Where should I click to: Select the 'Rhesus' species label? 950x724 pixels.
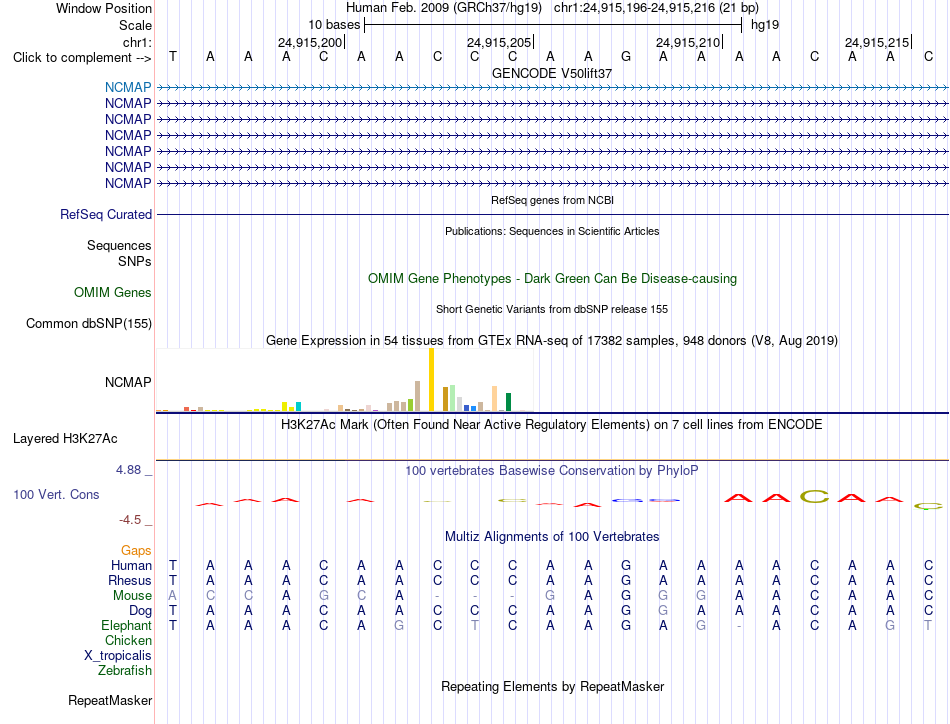pos(130,580)
